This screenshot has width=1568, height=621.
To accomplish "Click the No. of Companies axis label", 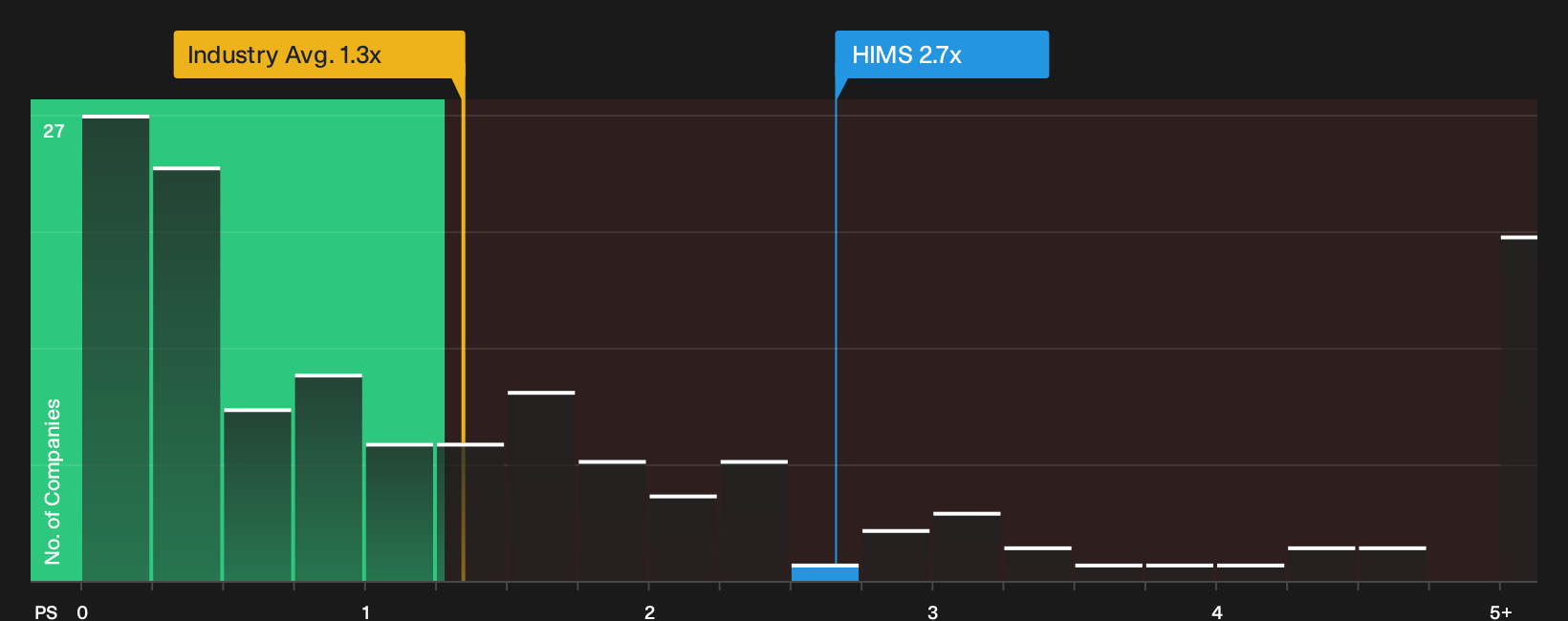I will 53,482.
